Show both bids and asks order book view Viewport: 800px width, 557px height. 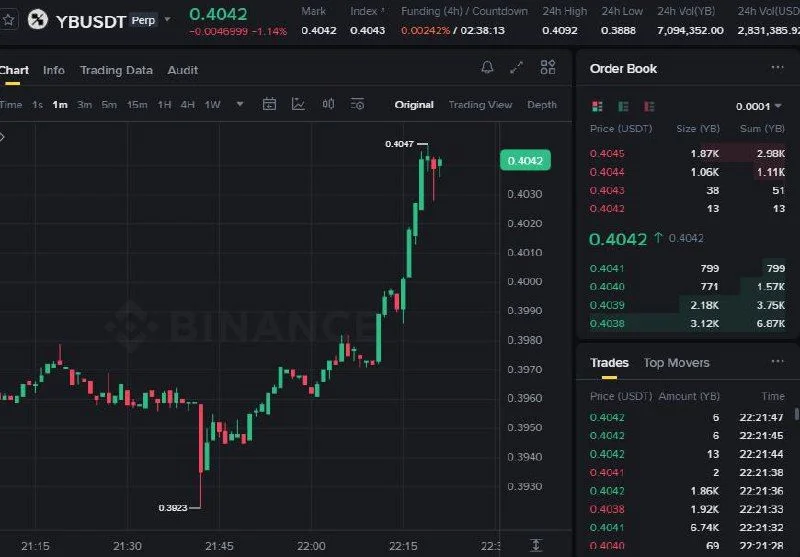[x=597, y=106]
